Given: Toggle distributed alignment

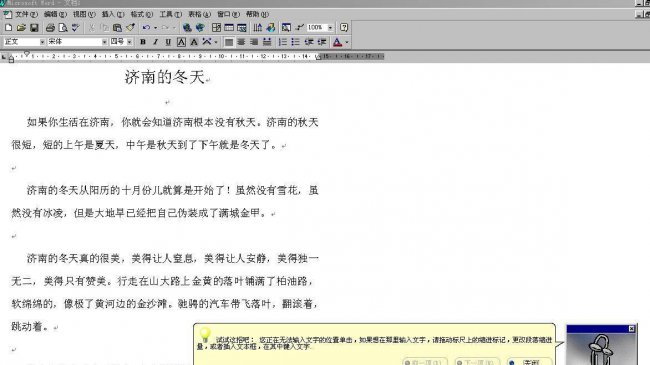Looking at the screenshot, I should 267,42.
